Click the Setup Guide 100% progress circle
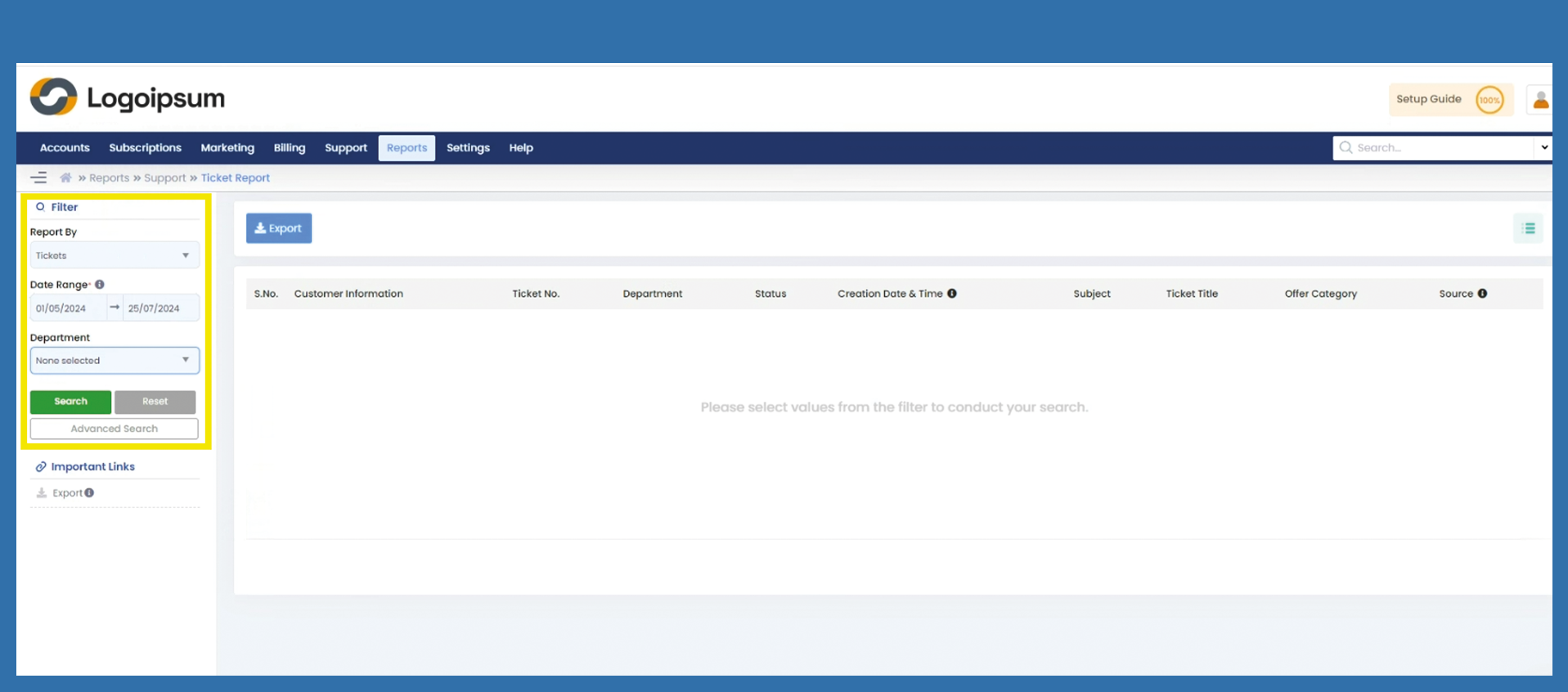1568x692 pixels. (1489, 100)
